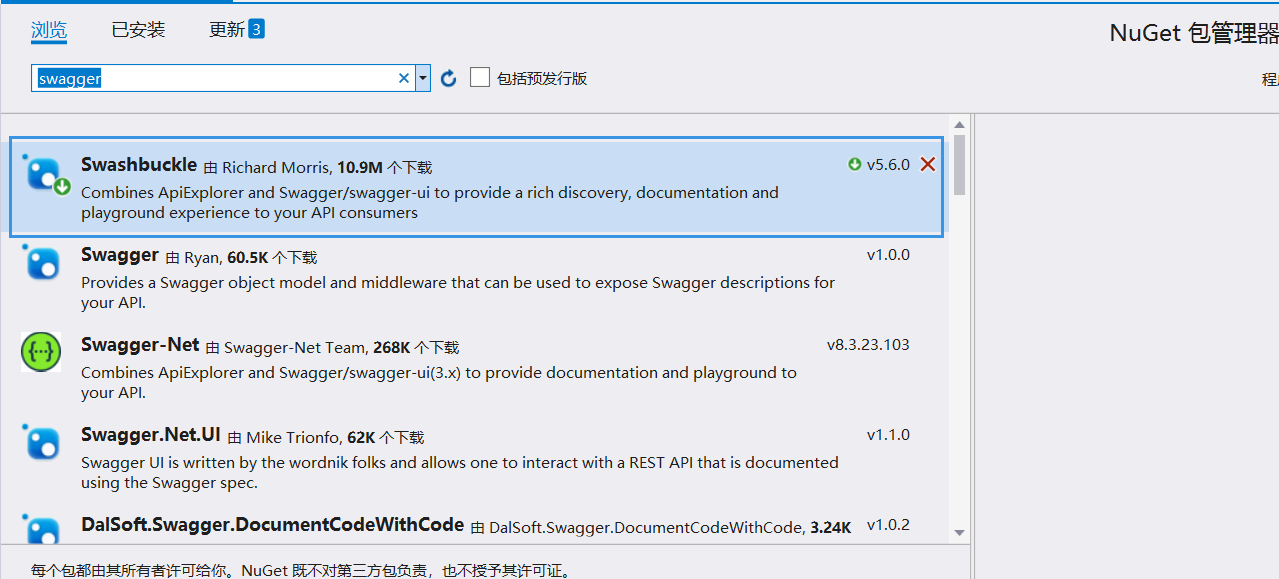Screen dimensions: 1279x579
Task: Click the Swashbuckle package icon
Action: point(45,174)
